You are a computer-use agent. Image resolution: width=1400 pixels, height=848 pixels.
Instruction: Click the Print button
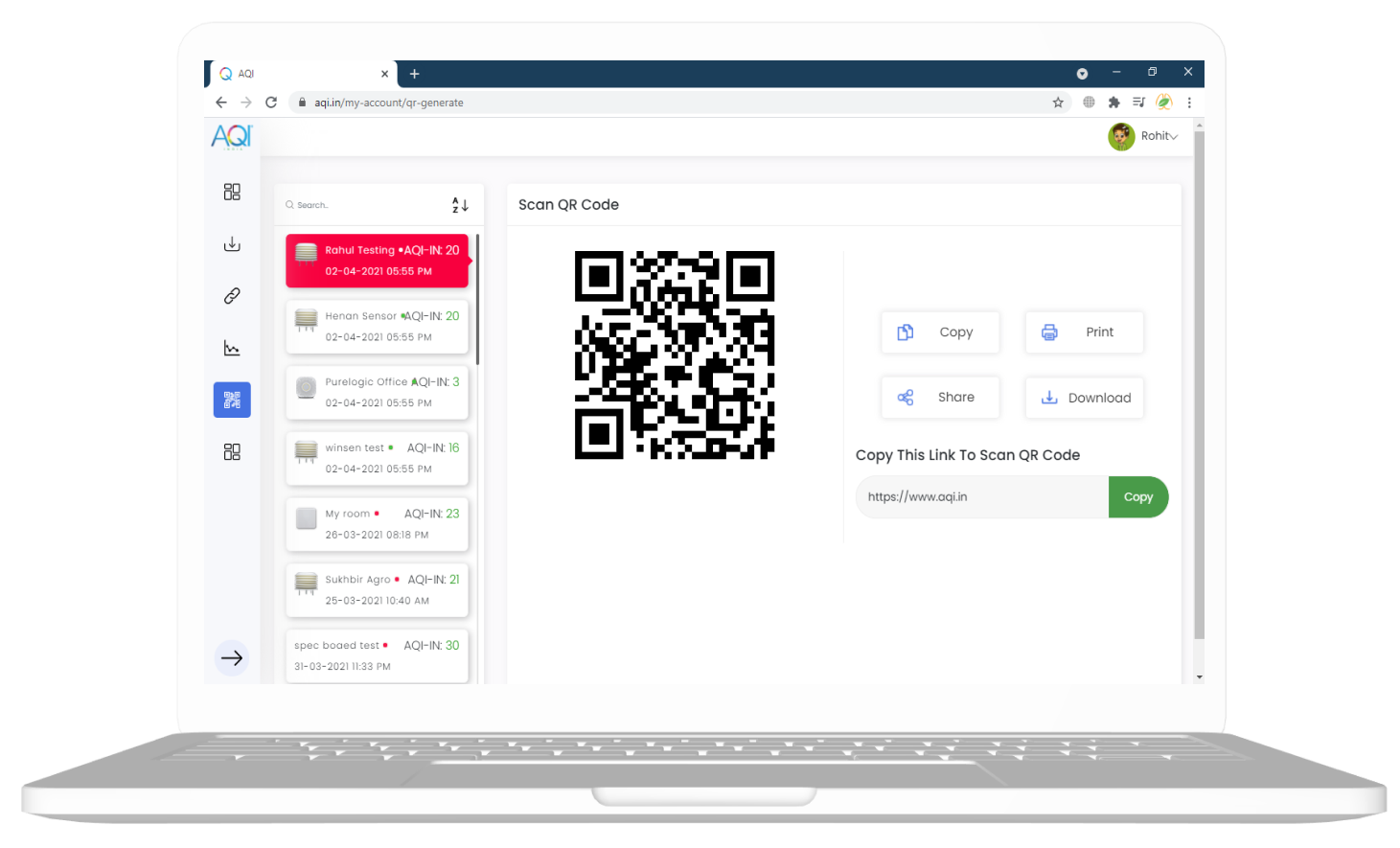click(1084, 332)
